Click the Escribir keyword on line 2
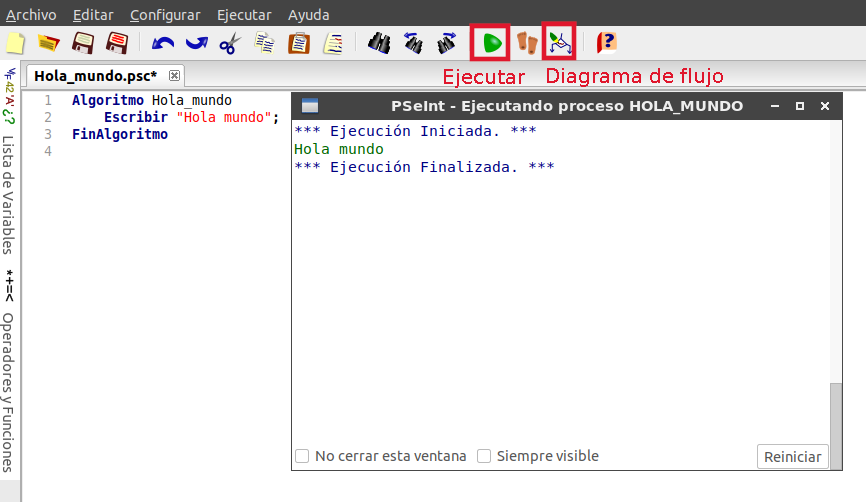This screenshot has height=502, width=866. click(136, 117)
